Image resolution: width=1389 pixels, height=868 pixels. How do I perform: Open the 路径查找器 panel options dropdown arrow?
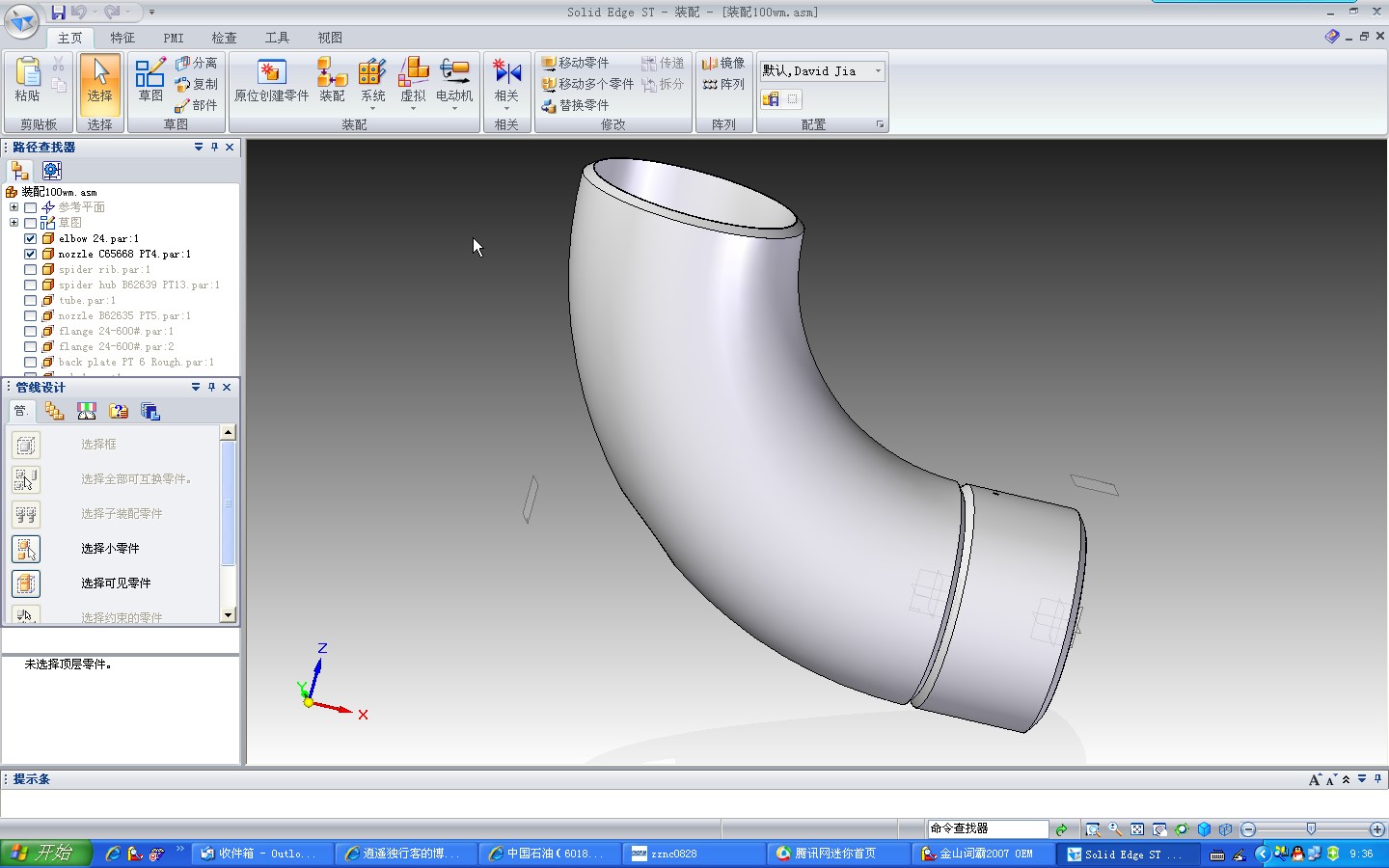coord(199,147)
